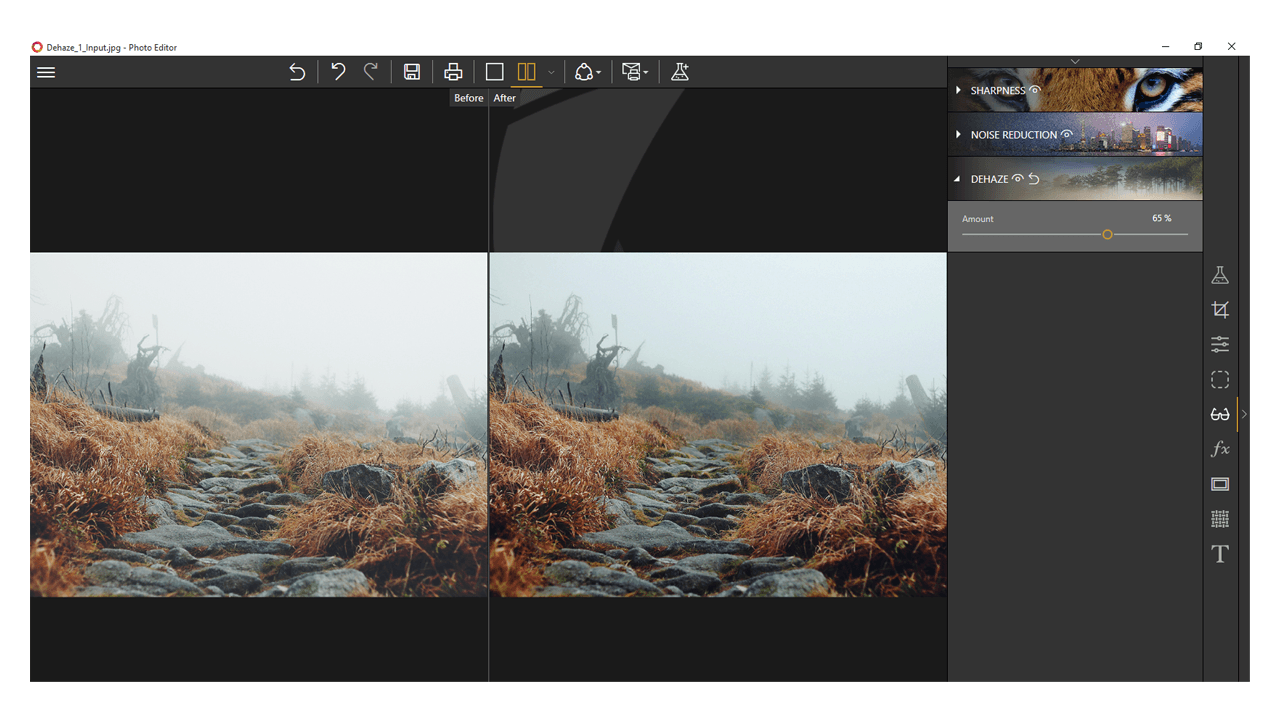Toggle Sharpness visibility with the eye icon
The image size is (1280, 720).
[1036, 90]
